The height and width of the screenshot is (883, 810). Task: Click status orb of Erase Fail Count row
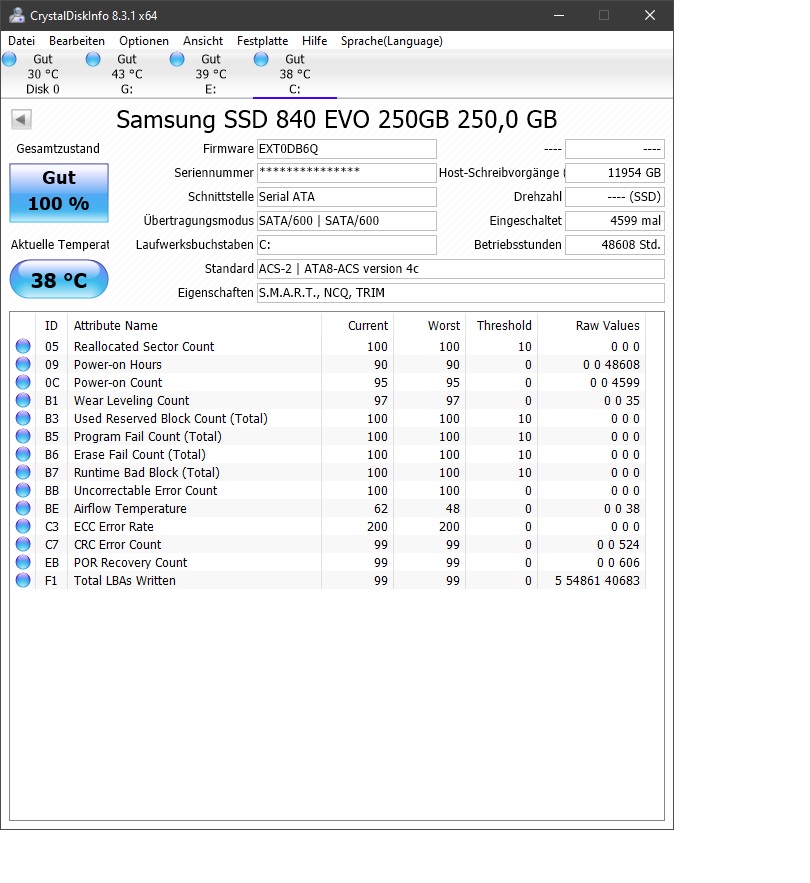click(x=23, y=454)
